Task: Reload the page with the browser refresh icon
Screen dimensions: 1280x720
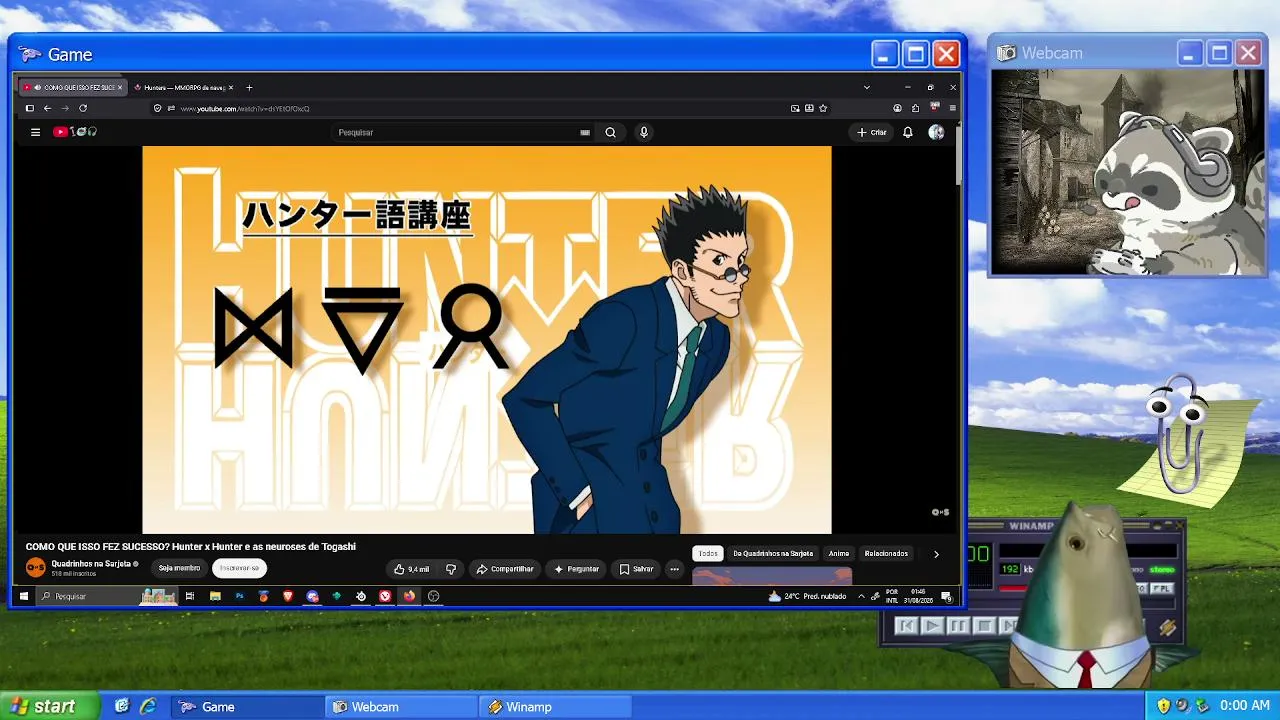Action: coord(83,108)
